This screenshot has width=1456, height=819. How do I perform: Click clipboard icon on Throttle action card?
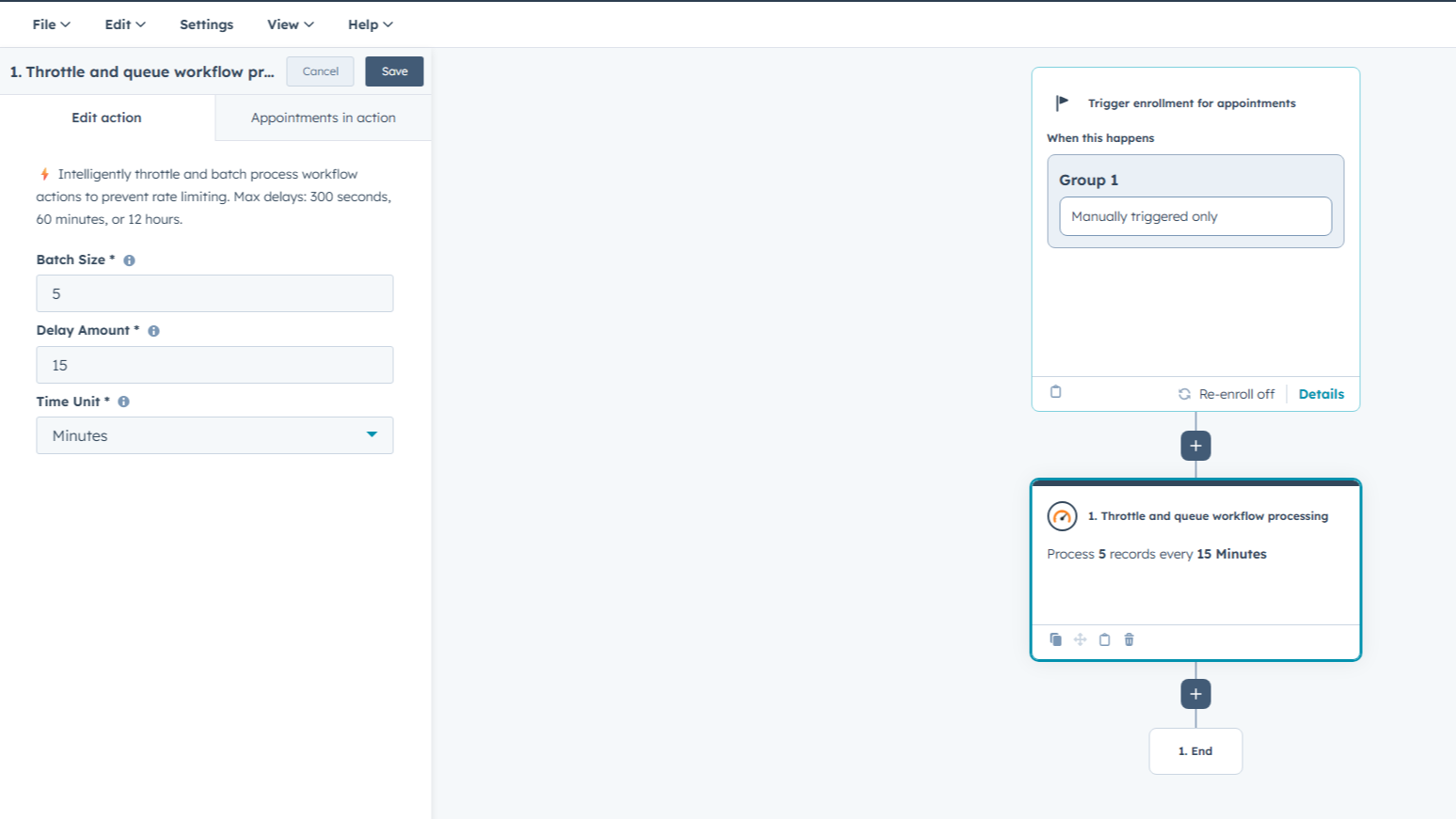[1104, 639]
